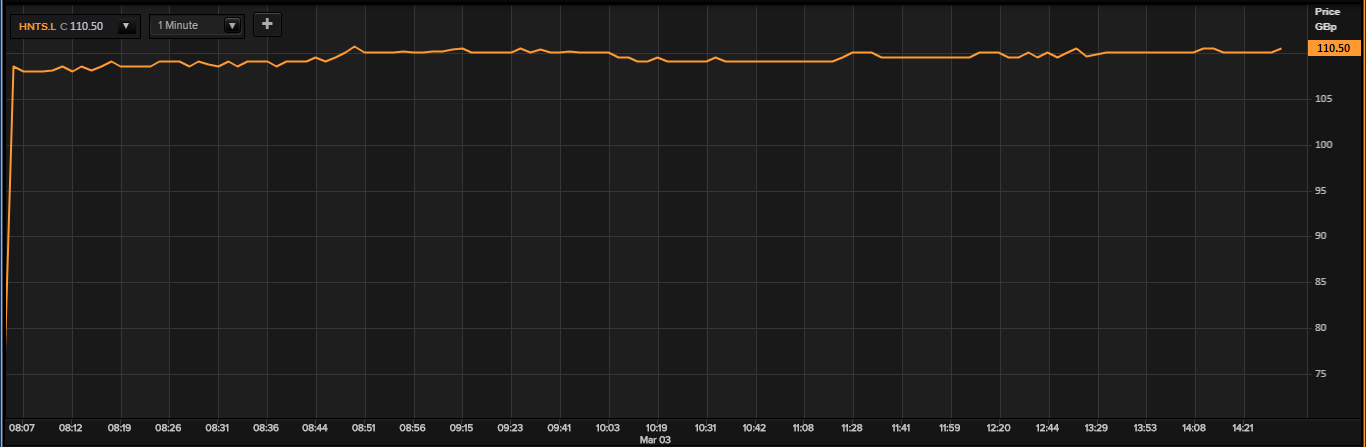This screenshot has height=447, width=1366.
Task: Click the 12:20 time axis label
Action: 999,427
